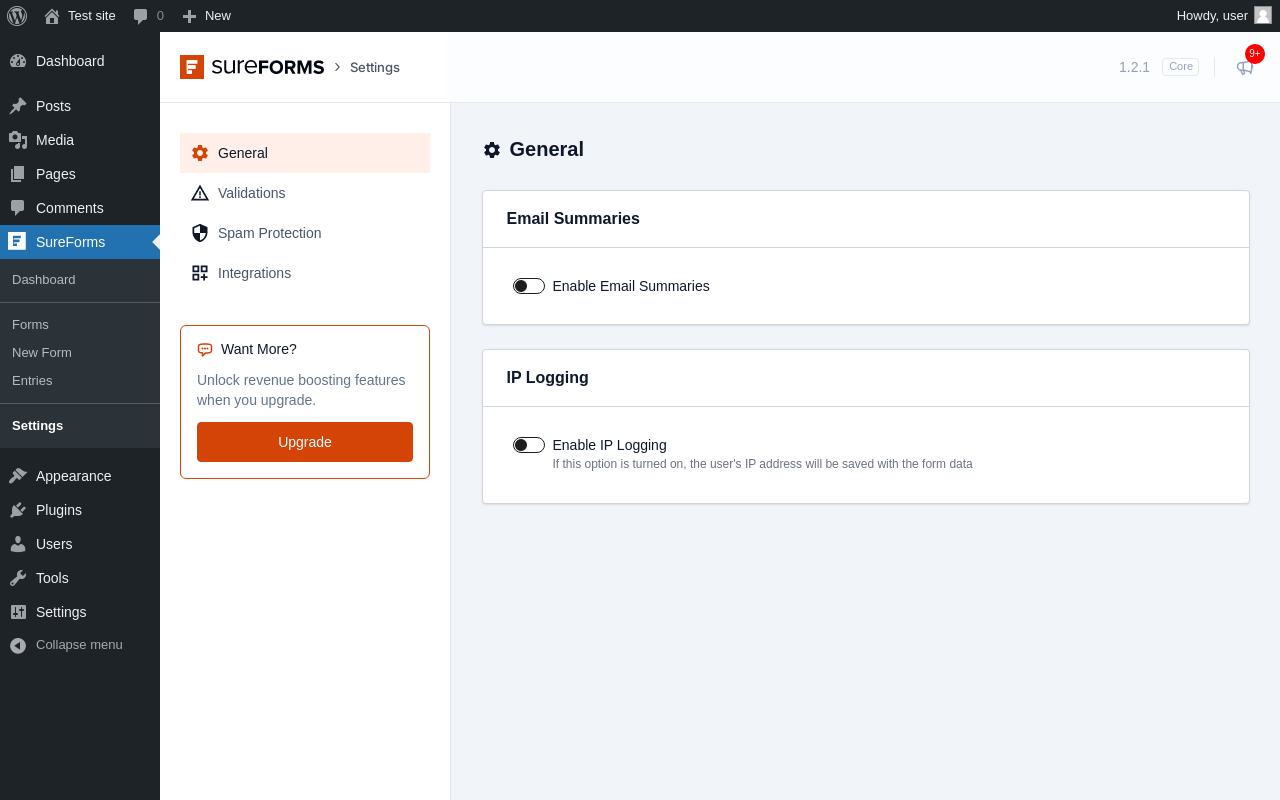Open the comments bubble in admin bar
Image resolution: width=1280 pixels, height=800 pixels.
(148, 16)
